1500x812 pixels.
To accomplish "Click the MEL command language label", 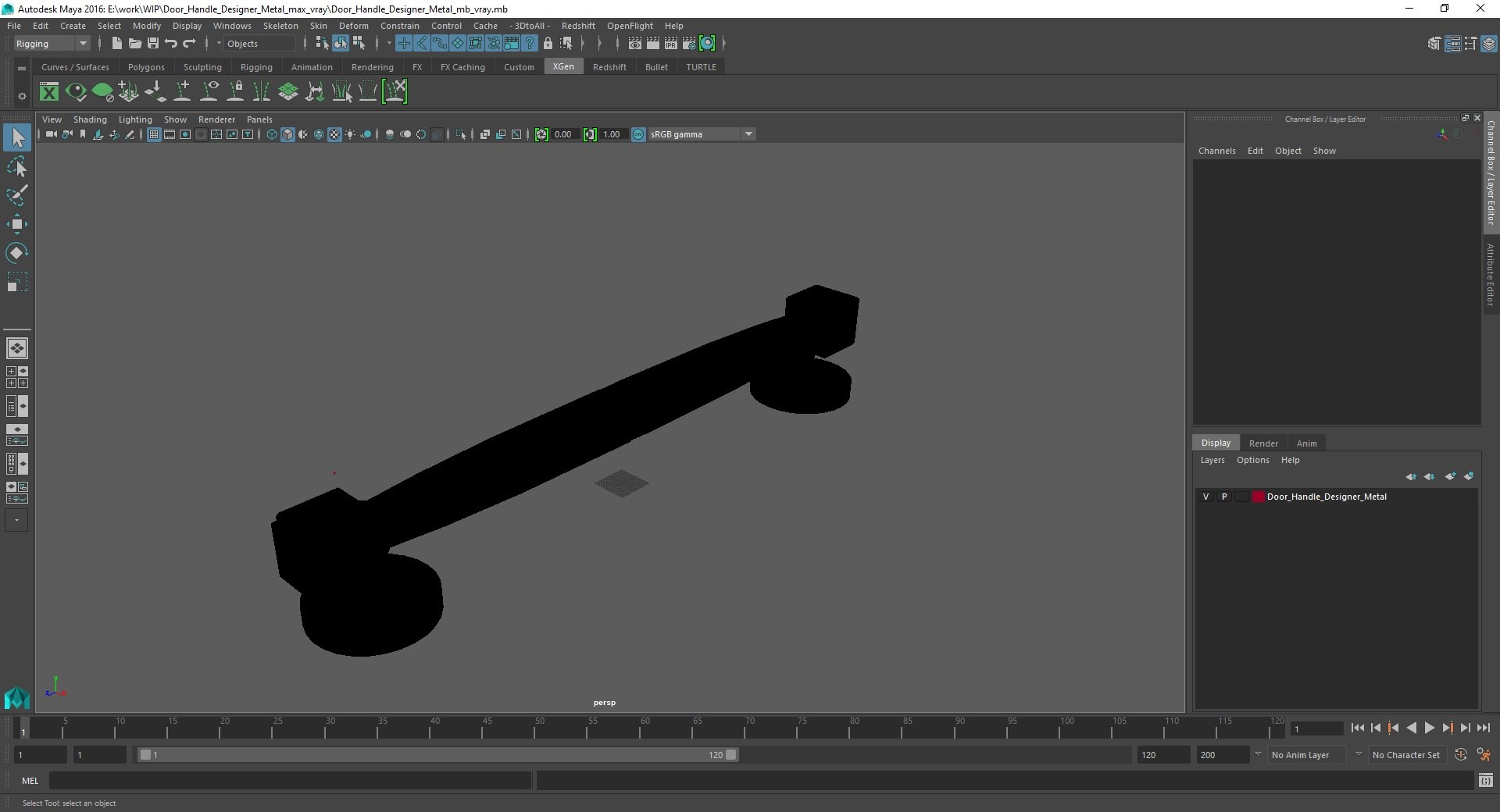I will (x=30, y=781).
